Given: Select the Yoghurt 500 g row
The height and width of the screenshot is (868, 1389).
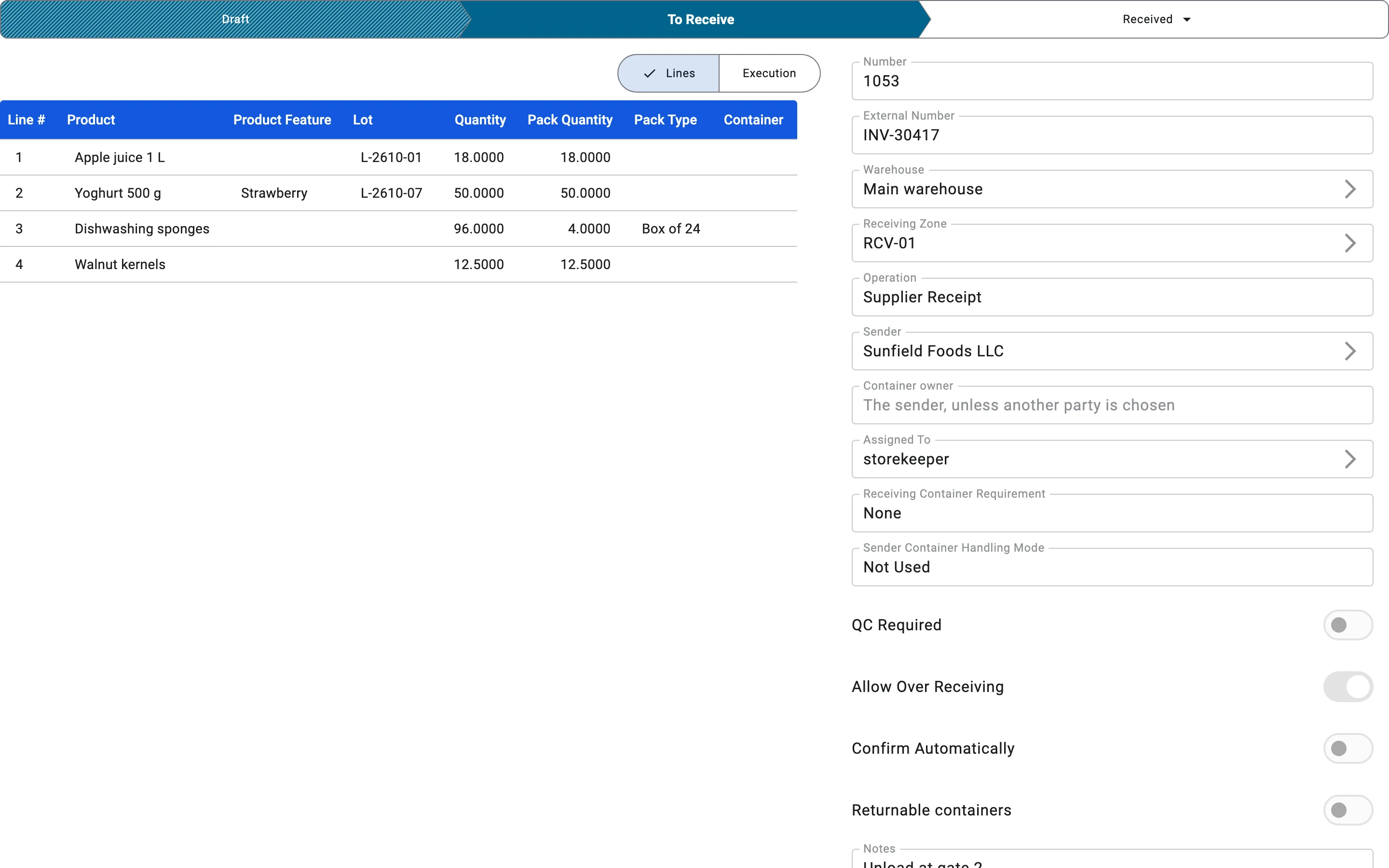Looking at the screenshot, I should tap(398, 193).
